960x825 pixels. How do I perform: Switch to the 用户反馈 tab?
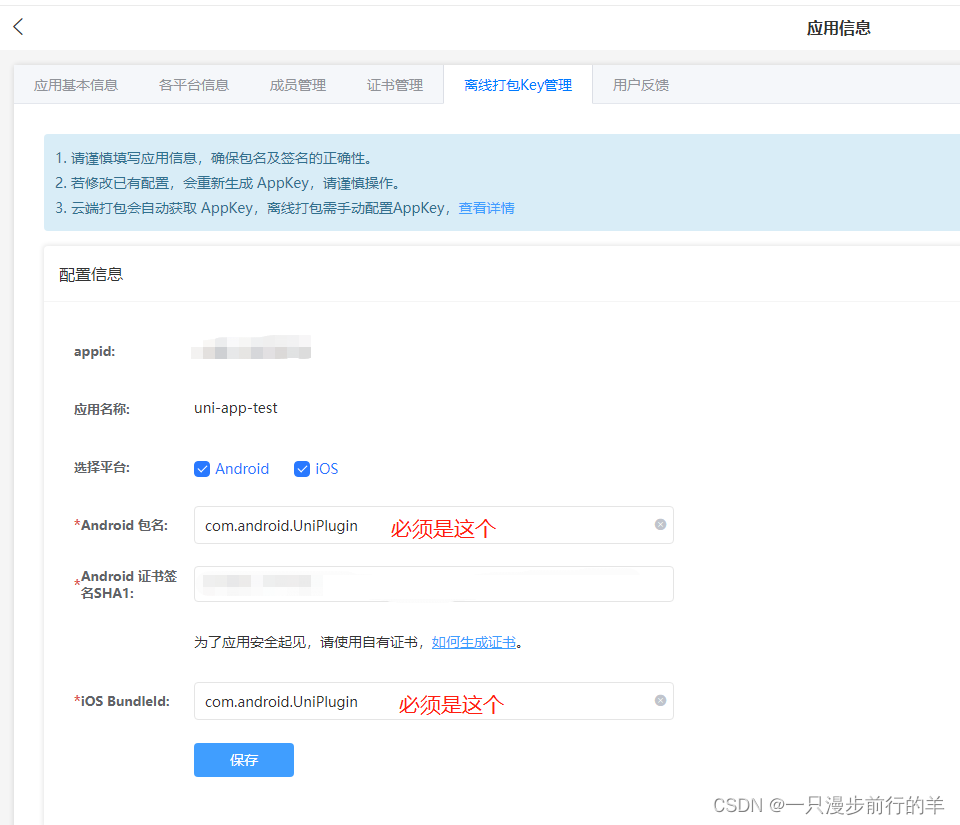[641, 85]
